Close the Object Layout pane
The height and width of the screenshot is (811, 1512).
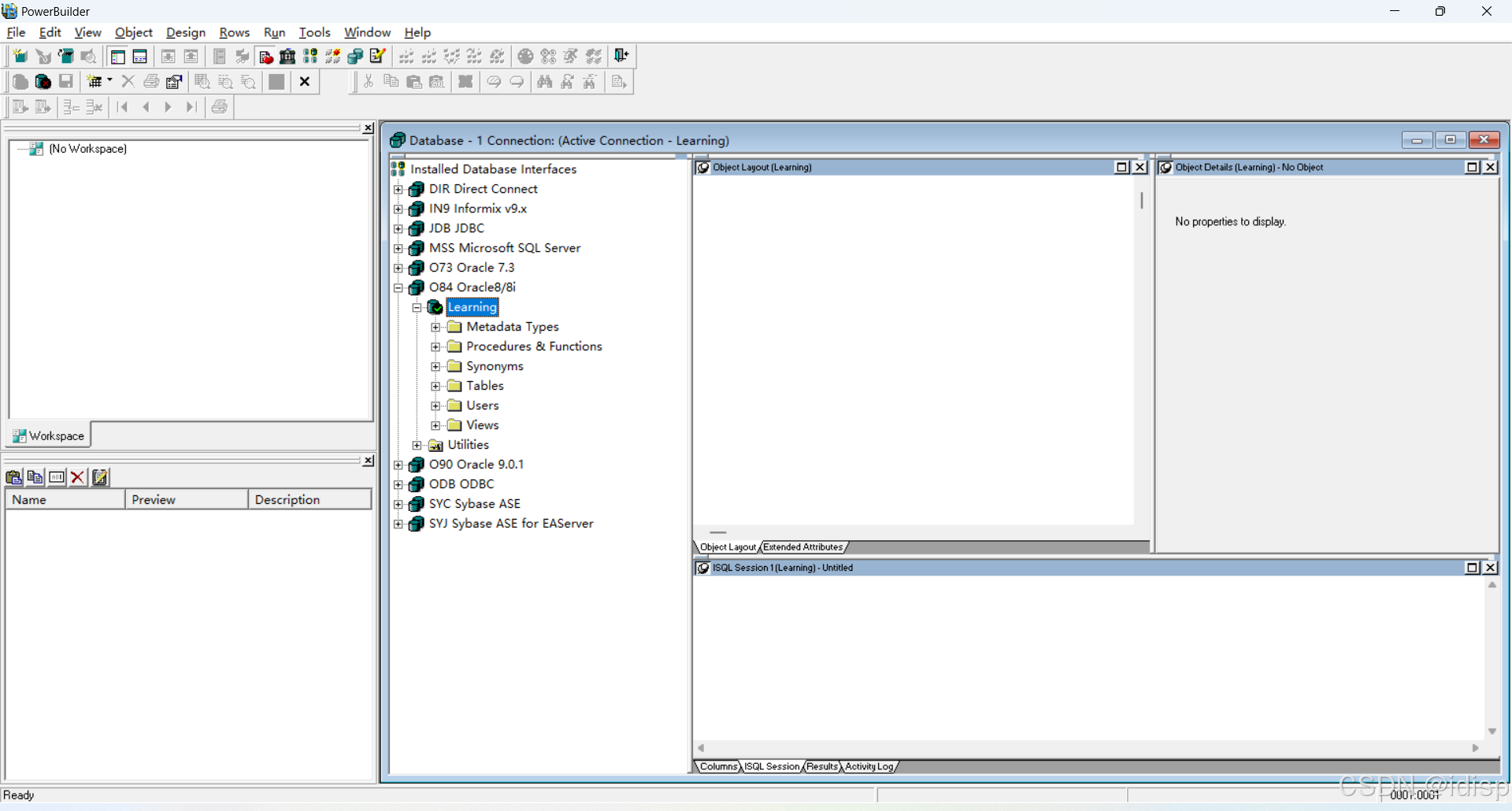click(1140, 167)
